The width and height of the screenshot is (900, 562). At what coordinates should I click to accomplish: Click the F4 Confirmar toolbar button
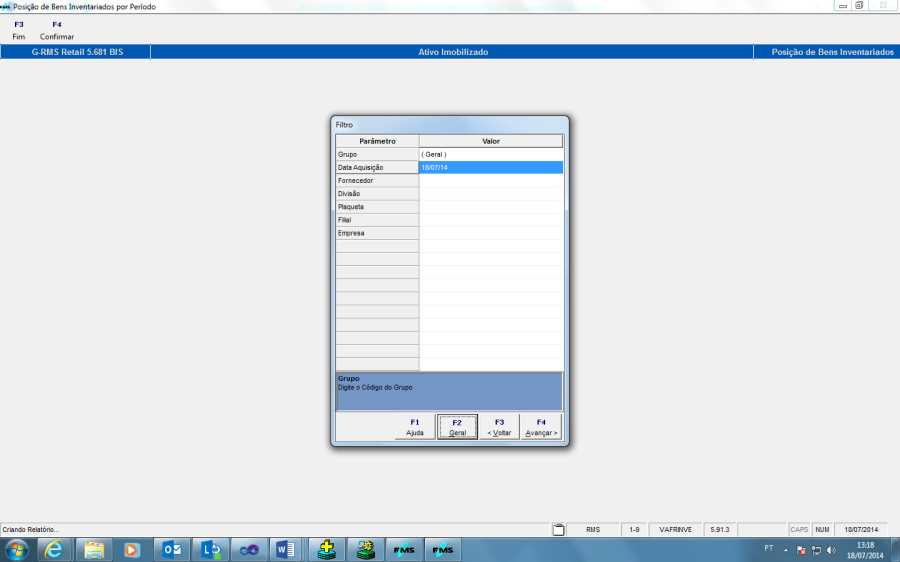57,30
